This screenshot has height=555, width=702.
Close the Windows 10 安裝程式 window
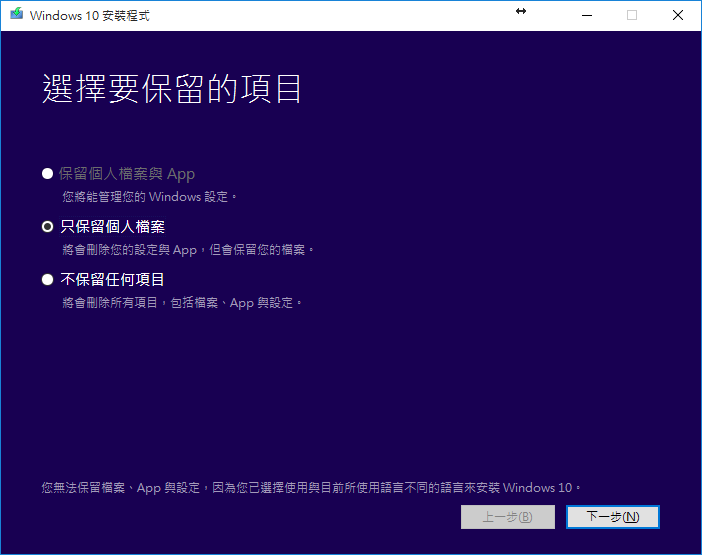coord(678,15)
